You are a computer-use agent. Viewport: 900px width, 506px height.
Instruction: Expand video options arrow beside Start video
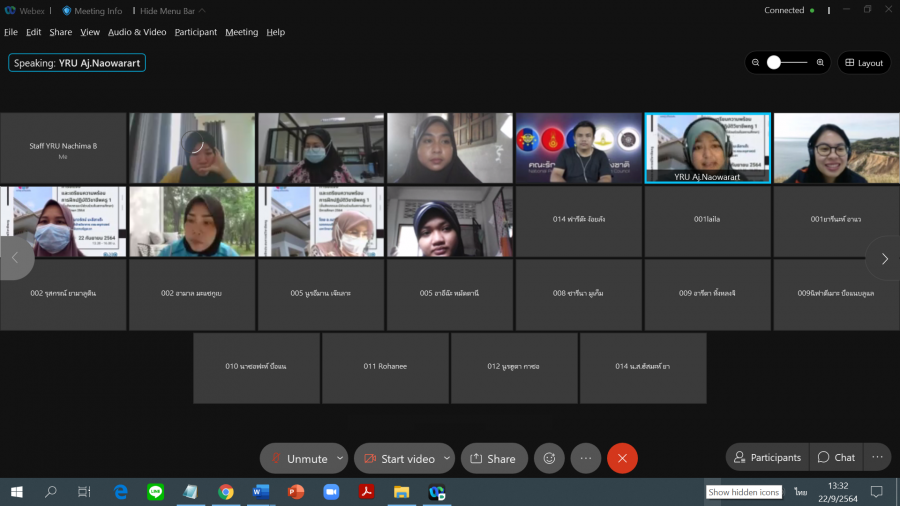pyautogui.click(x=446, y=458)
